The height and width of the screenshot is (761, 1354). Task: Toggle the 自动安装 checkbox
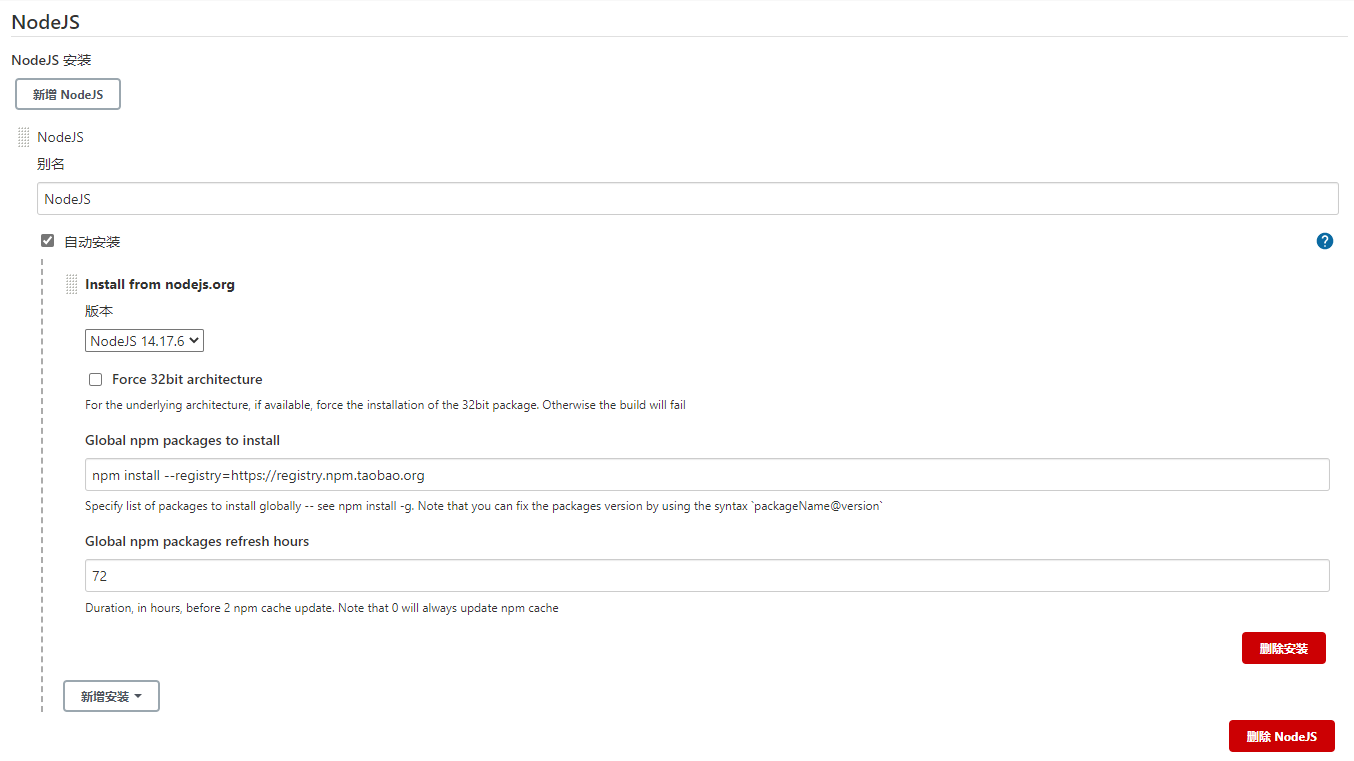pyautogui.click(x=47, y=241)
